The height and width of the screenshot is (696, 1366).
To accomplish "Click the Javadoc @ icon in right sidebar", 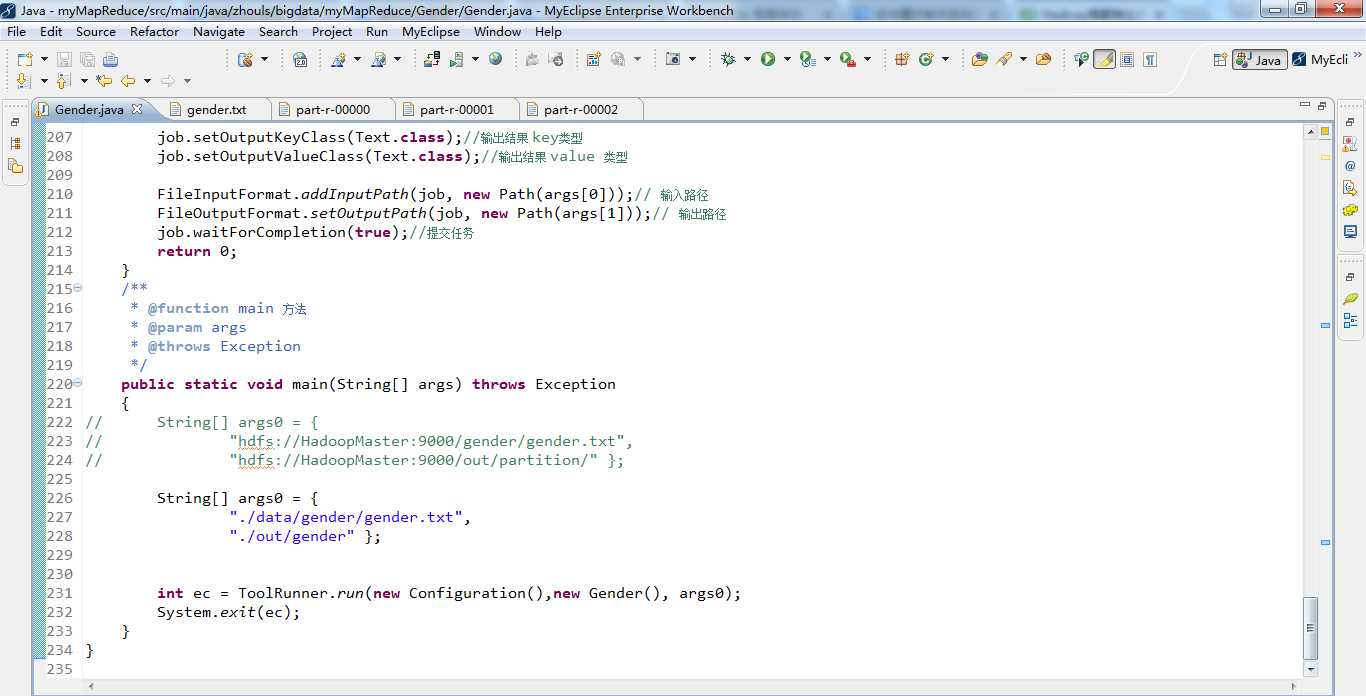I will coord(1350,166).
